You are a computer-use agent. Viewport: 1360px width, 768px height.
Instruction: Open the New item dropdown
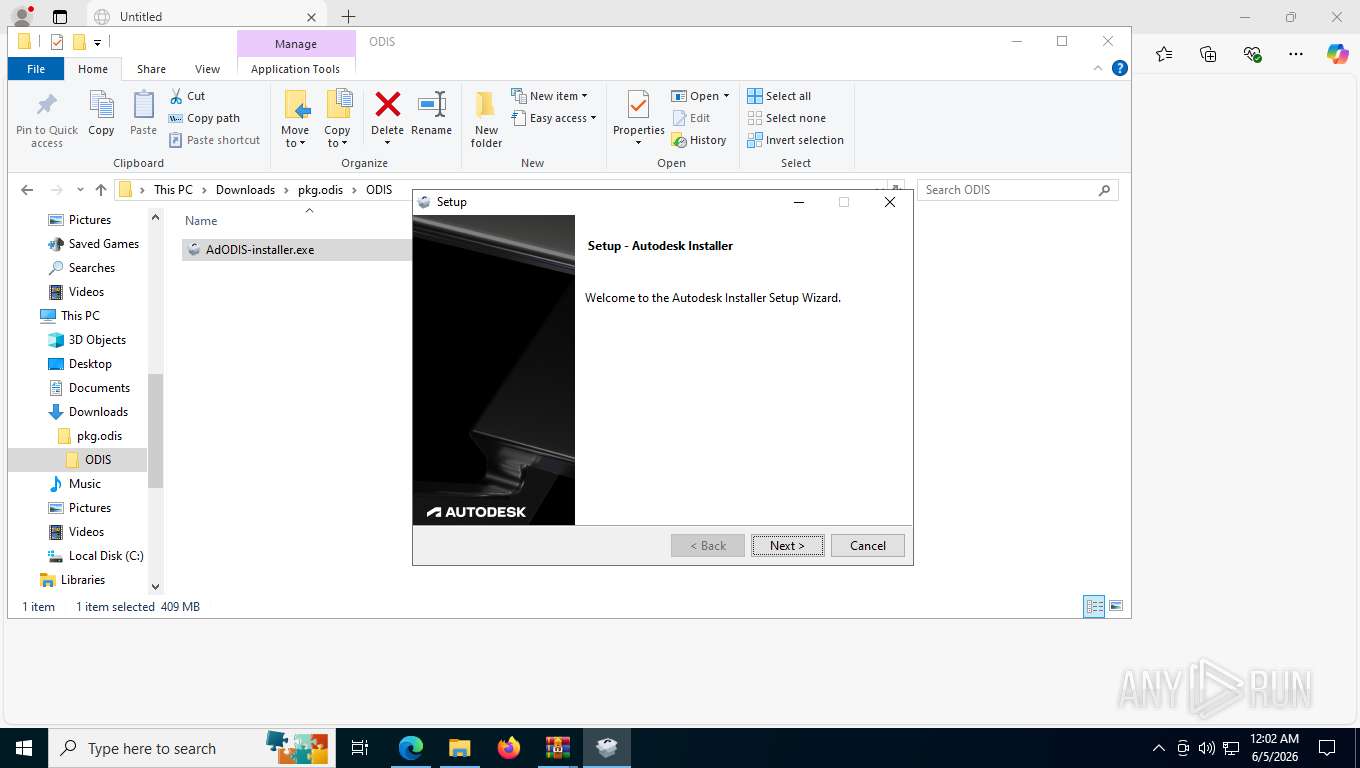(x=549, y=96)
